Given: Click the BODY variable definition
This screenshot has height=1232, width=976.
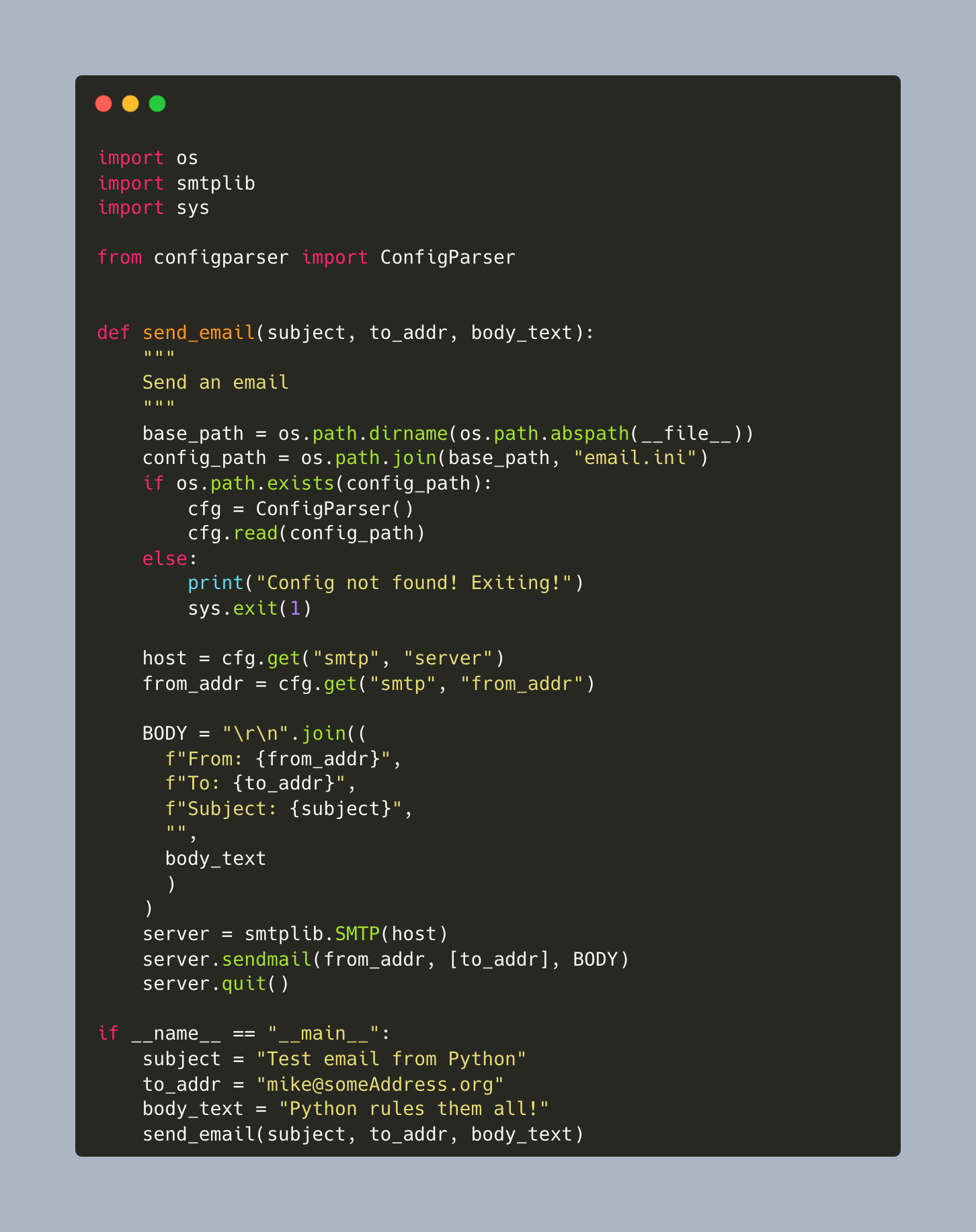Looking at the screenshot, I should [165, 734].
